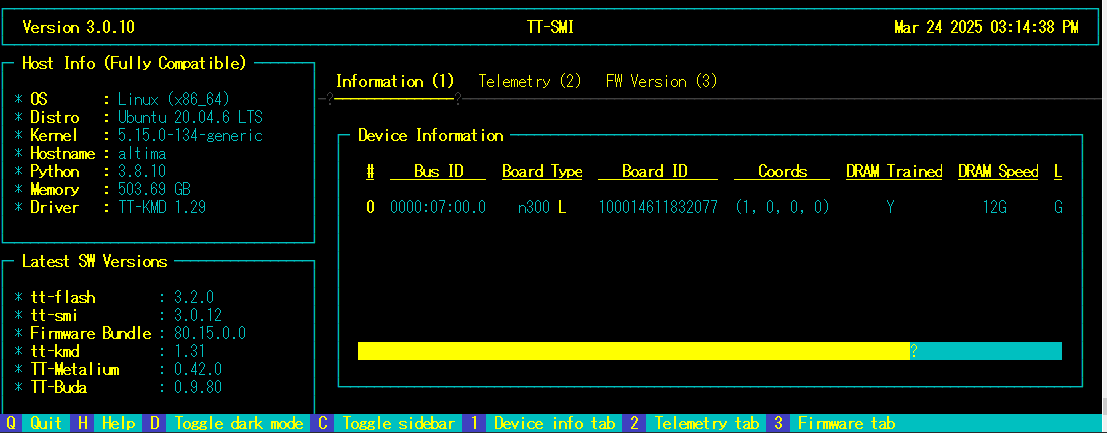Click tt-flash version 3.2.0
The height and width of the screenshot is (433, 1107).
193,298
